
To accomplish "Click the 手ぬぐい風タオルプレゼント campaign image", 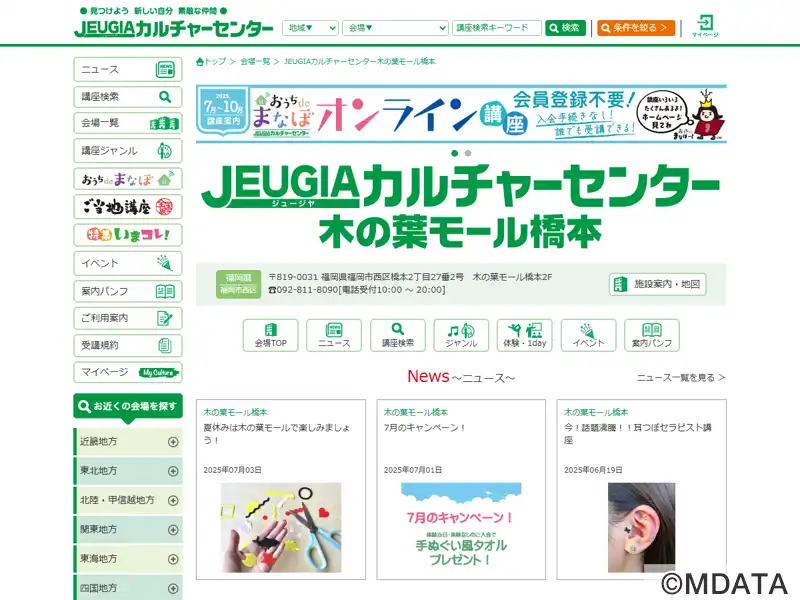I will (x=461, y=528).
